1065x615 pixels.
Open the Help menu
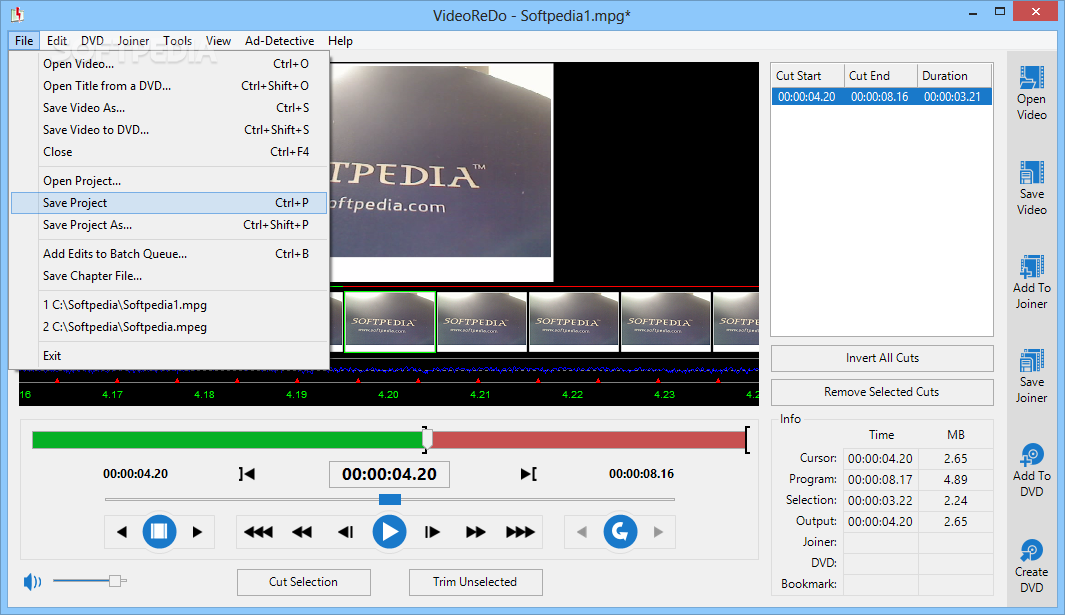[340, 41]
